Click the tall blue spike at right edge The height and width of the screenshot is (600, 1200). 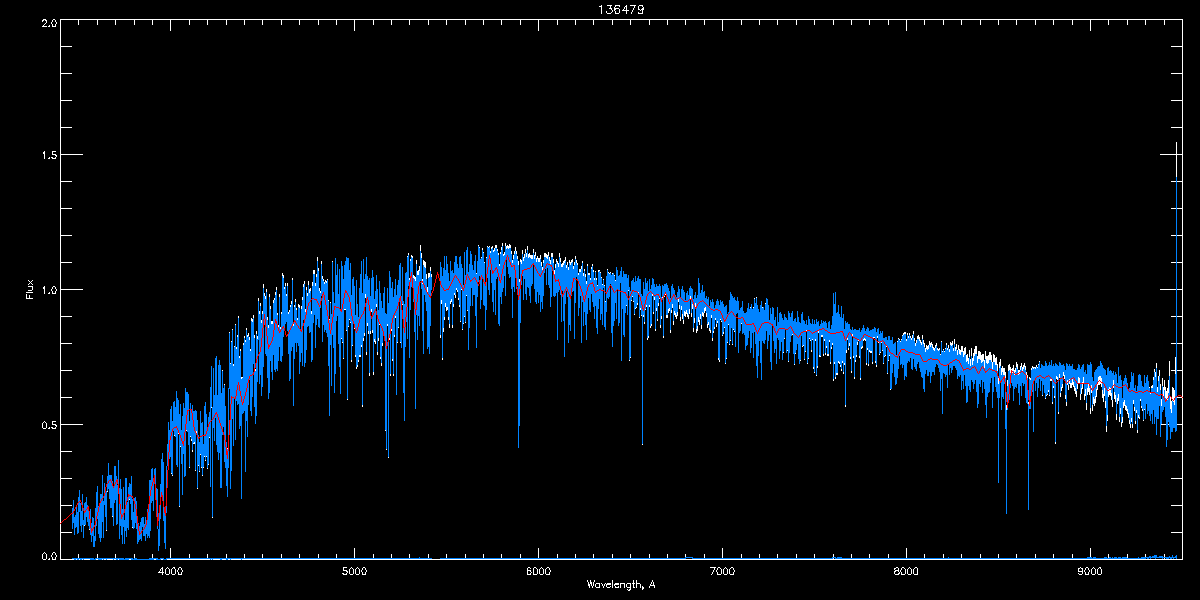(1174, 300)
